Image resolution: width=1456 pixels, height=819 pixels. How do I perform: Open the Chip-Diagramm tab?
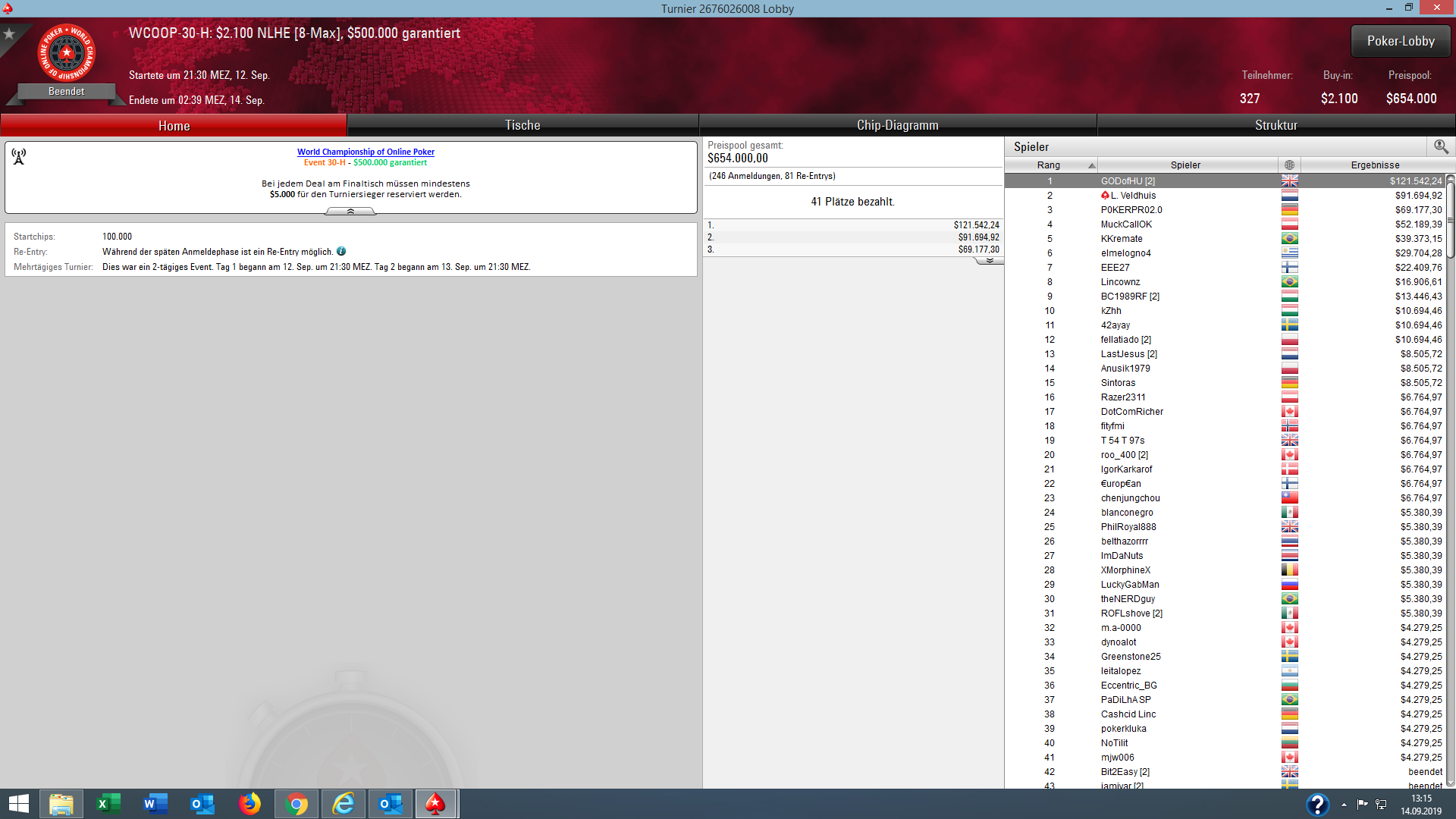coord(897,125)
